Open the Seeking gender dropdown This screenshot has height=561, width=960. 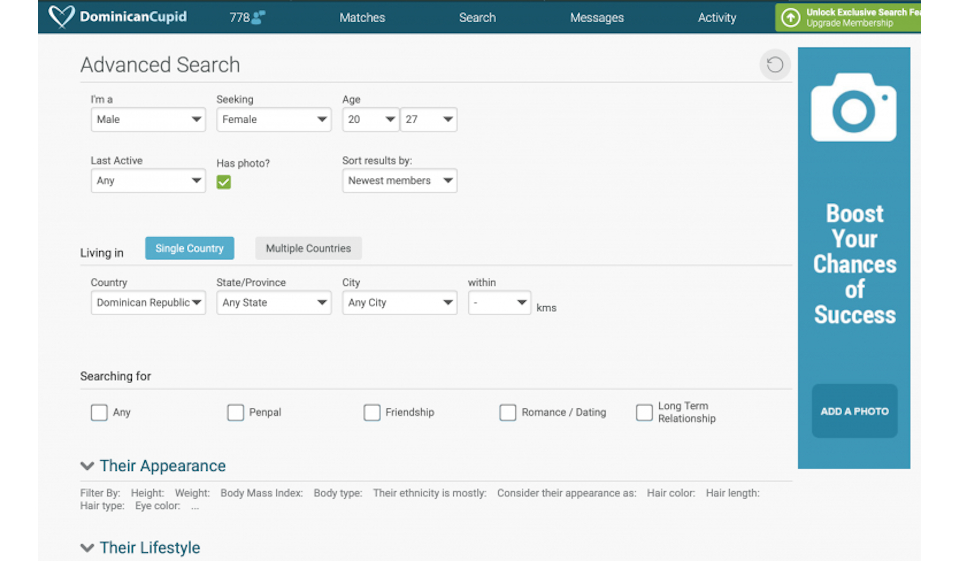[x=273, y=120]
